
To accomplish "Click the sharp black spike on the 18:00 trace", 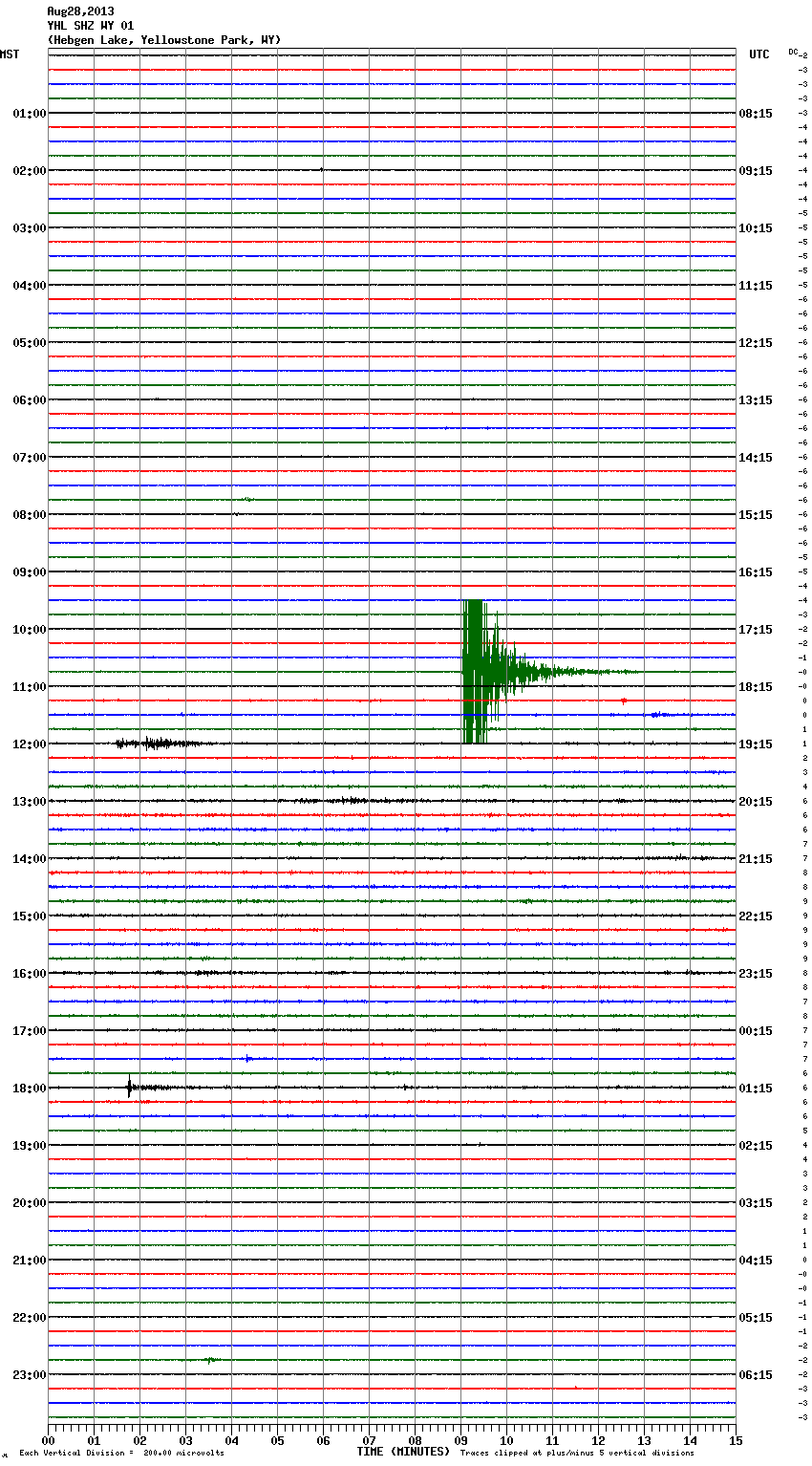I will 130,1087.
